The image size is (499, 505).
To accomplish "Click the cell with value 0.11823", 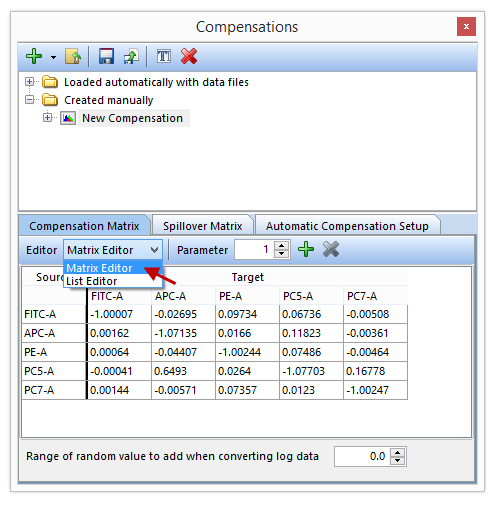I will 311,333.
